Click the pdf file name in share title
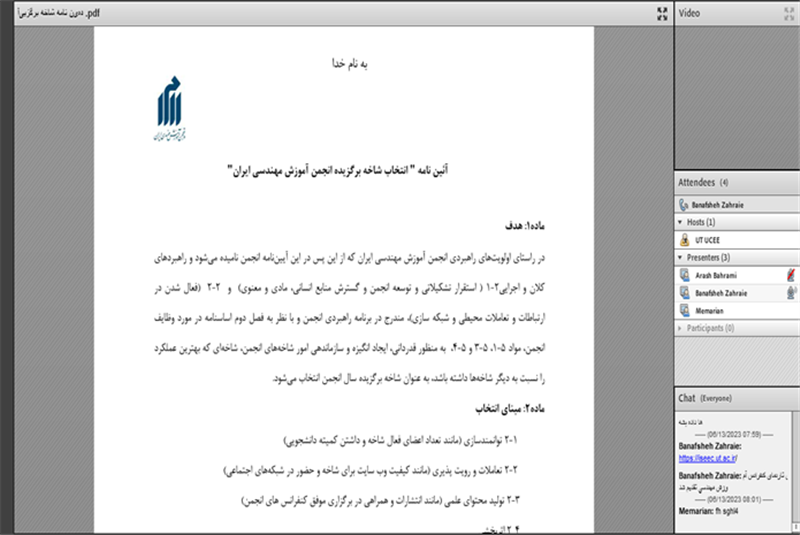The height and width of the screenshot is (535, 800). pos(59,13)
